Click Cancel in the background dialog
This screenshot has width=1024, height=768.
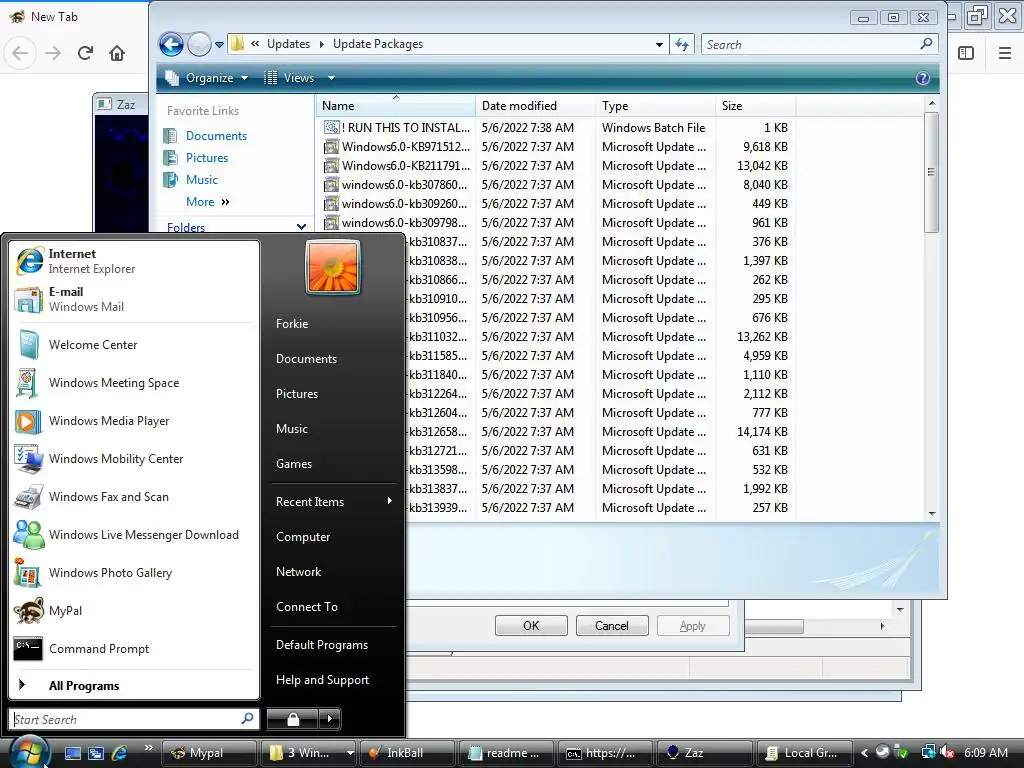click(612, 626)
